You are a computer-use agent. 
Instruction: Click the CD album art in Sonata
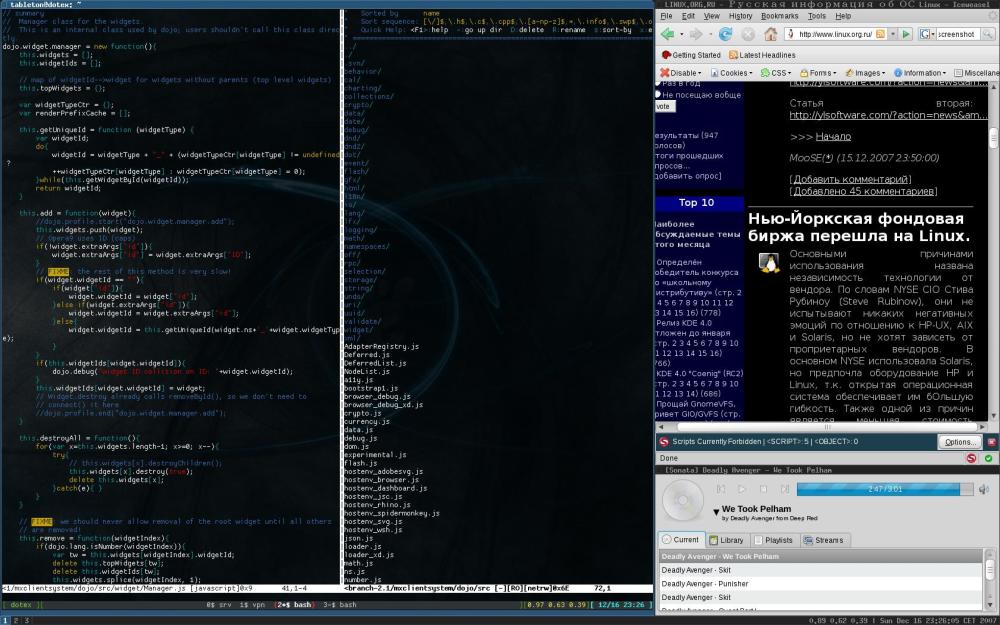pyautogui.click(x=682, y=501)
